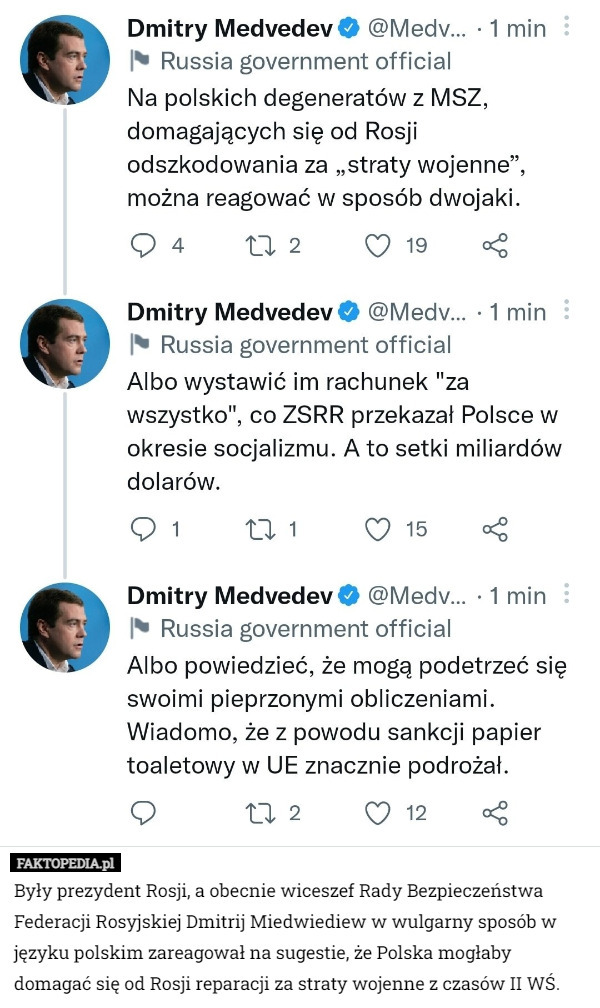This screenshot has height=1008, width=600.
Task: Click the @Medv handle in the second tweet
Action: point(417,312)
